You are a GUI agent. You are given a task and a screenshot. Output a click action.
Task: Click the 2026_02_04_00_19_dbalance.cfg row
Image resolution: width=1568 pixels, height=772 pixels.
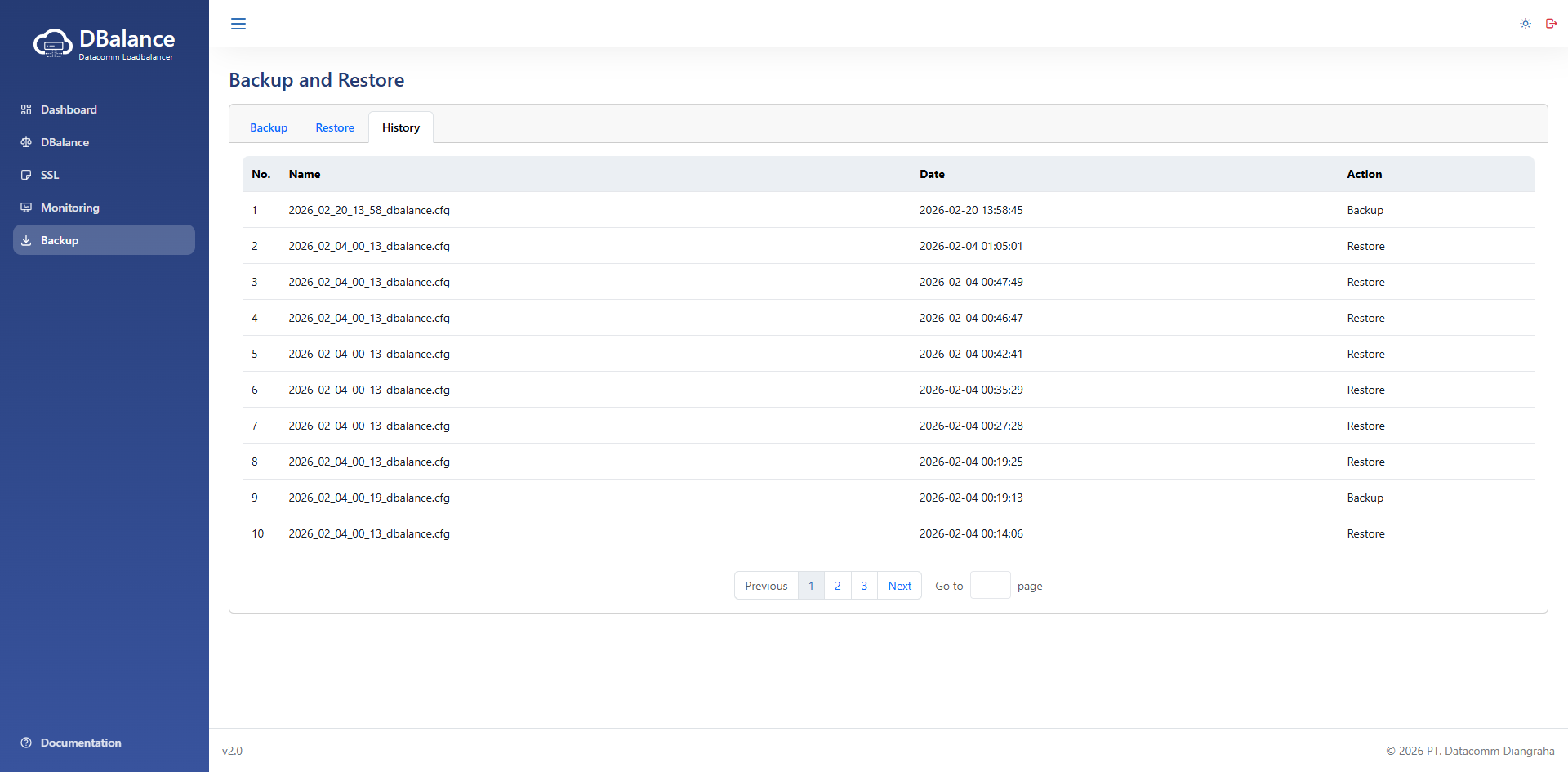(x=369, y=498)
